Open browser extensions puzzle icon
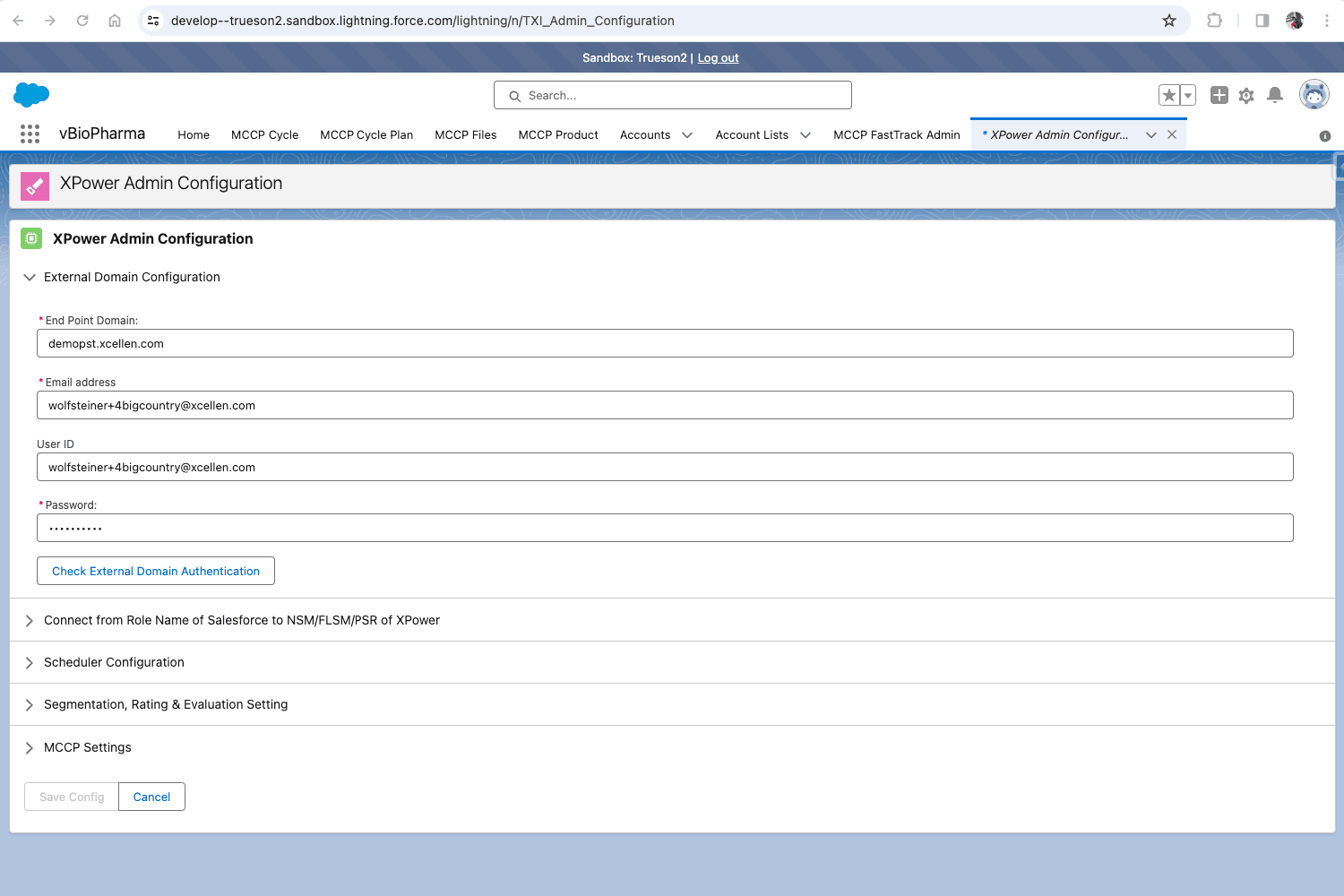Image resolution: width=1344 pixels, height=896 pixels. coord(1214,21)
